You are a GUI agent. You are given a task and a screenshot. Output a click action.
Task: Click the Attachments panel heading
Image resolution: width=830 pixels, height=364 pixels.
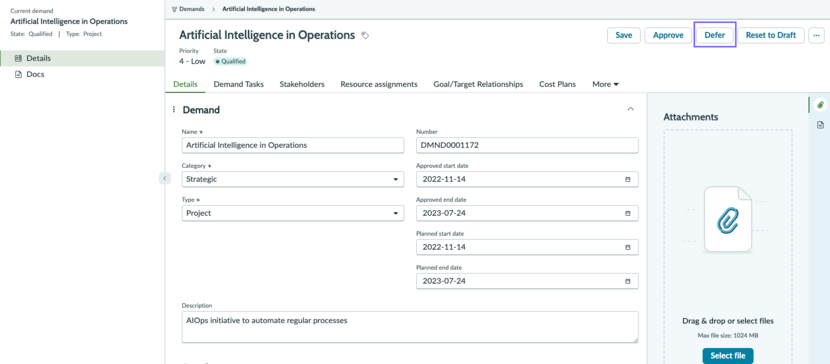[690, 117]
